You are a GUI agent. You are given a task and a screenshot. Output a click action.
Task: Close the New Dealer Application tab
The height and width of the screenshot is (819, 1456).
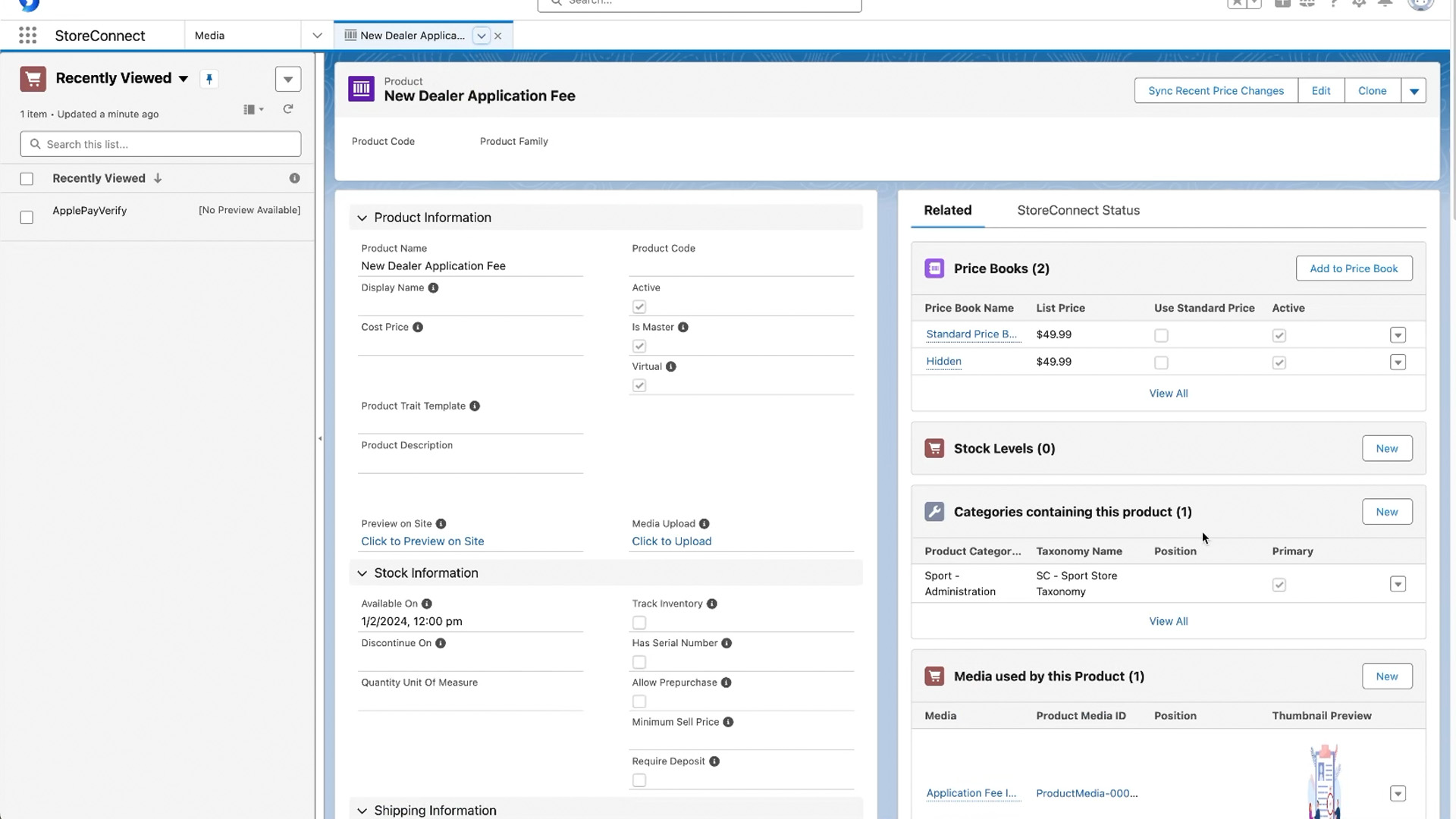(498, 36)
